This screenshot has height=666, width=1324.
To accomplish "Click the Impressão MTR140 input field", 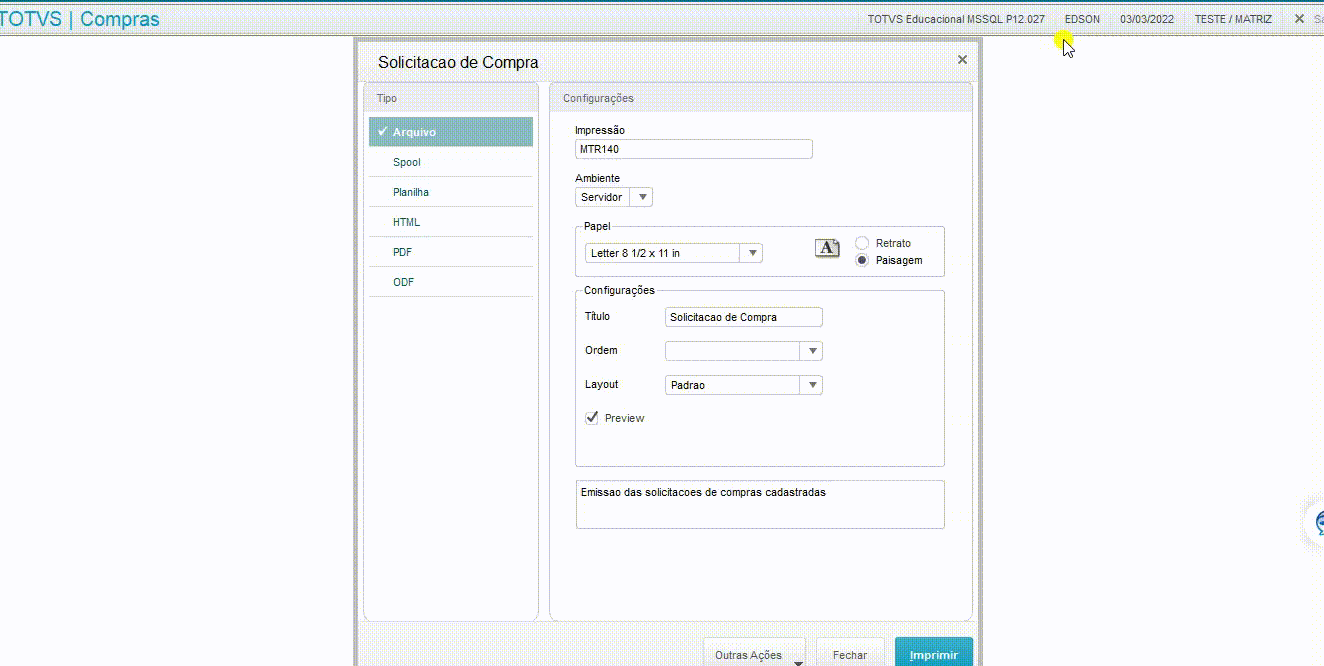I will [694, 149].
